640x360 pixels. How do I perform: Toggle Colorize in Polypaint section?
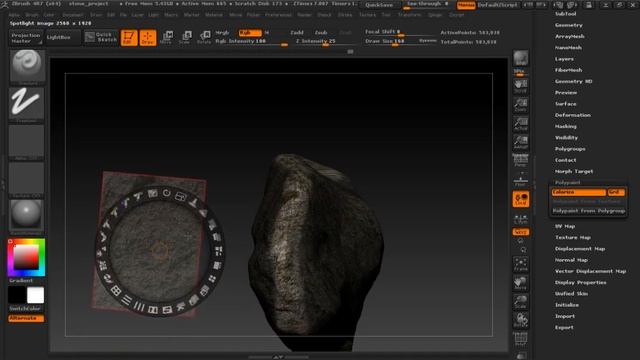[578, 192]
